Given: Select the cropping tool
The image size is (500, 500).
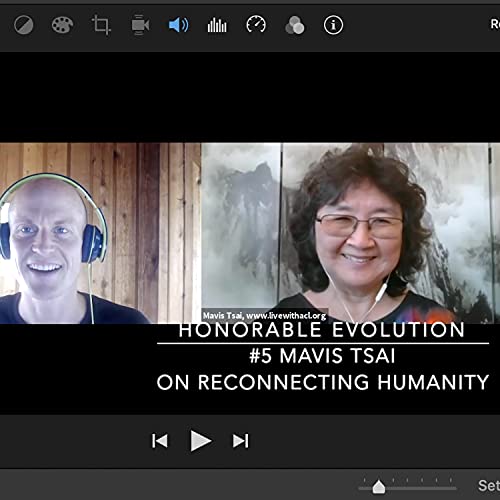Looking at the screenshot, I should pos(101,25).
